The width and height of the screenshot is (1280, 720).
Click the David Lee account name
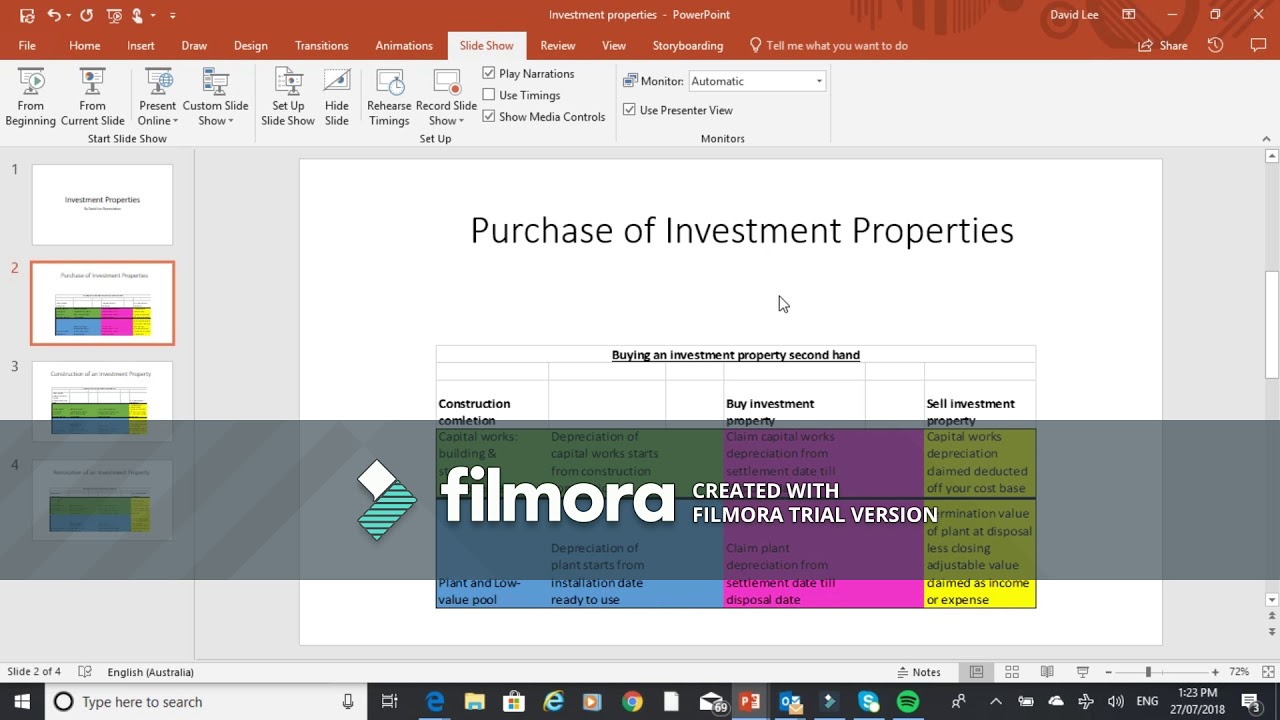click(x=1073, y=15)
